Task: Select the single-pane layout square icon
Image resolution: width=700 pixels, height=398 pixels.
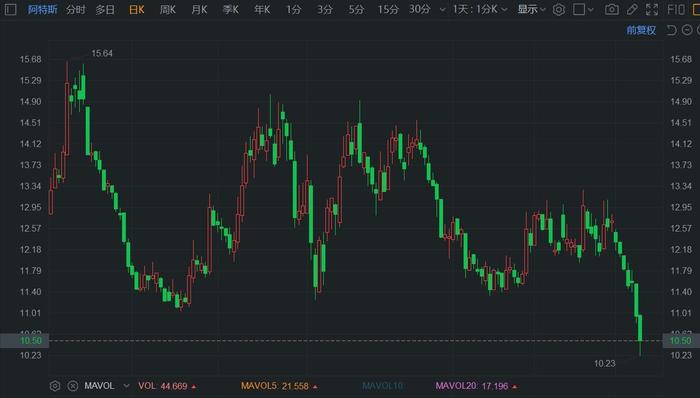Action: (x=579, y=9)
